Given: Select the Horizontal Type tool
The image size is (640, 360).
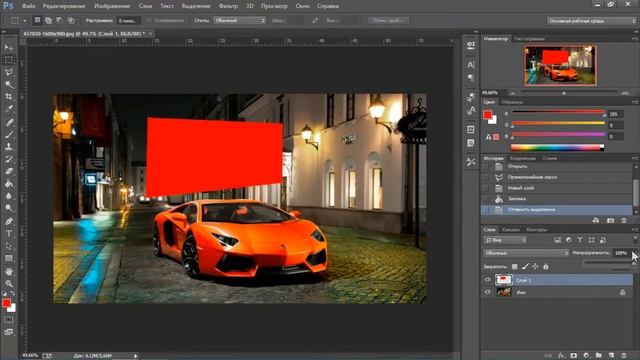Looking at the screenshot, I should click(9, 233).
